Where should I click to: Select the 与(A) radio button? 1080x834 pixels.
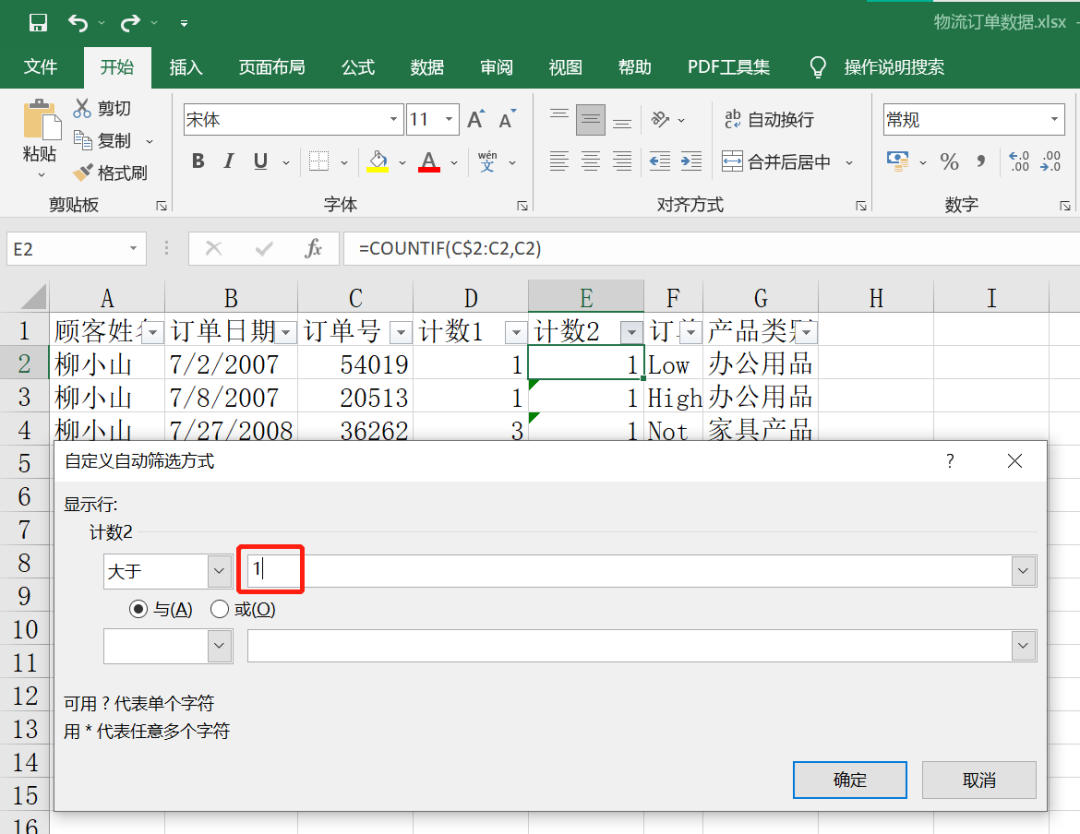(x=138, y=609)
